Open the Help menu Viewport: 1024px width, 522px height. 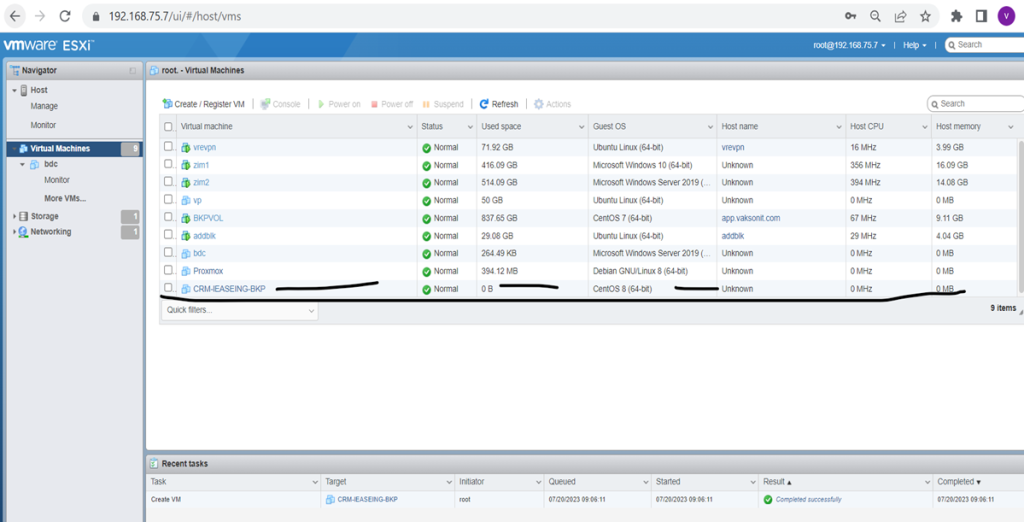914,45
